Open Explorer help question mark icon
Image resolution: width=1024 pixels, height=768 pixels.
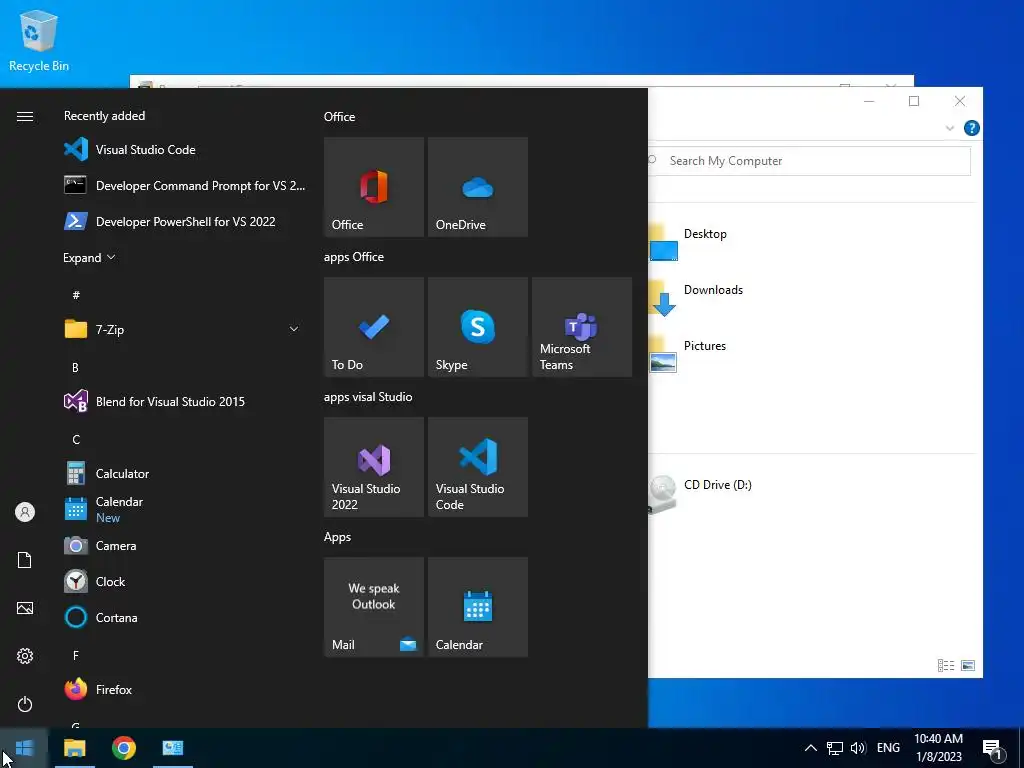[x=971, y=128]
